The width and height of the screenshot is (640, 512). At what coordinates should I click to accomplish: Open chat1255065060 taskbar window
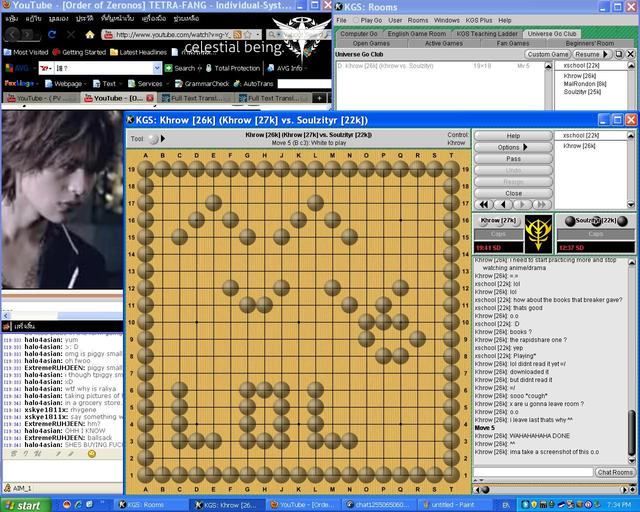[x=378, y=505]
